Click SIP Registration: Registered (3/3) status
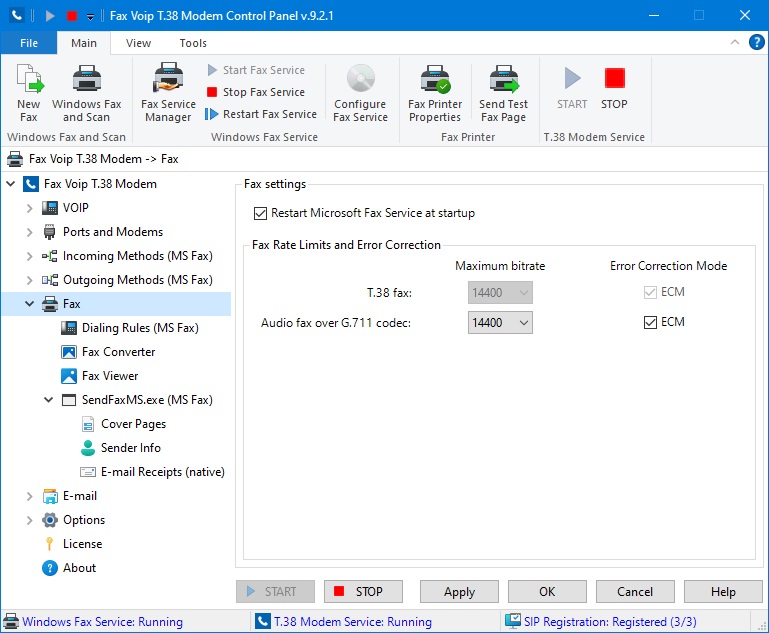 tap(610, 622)
